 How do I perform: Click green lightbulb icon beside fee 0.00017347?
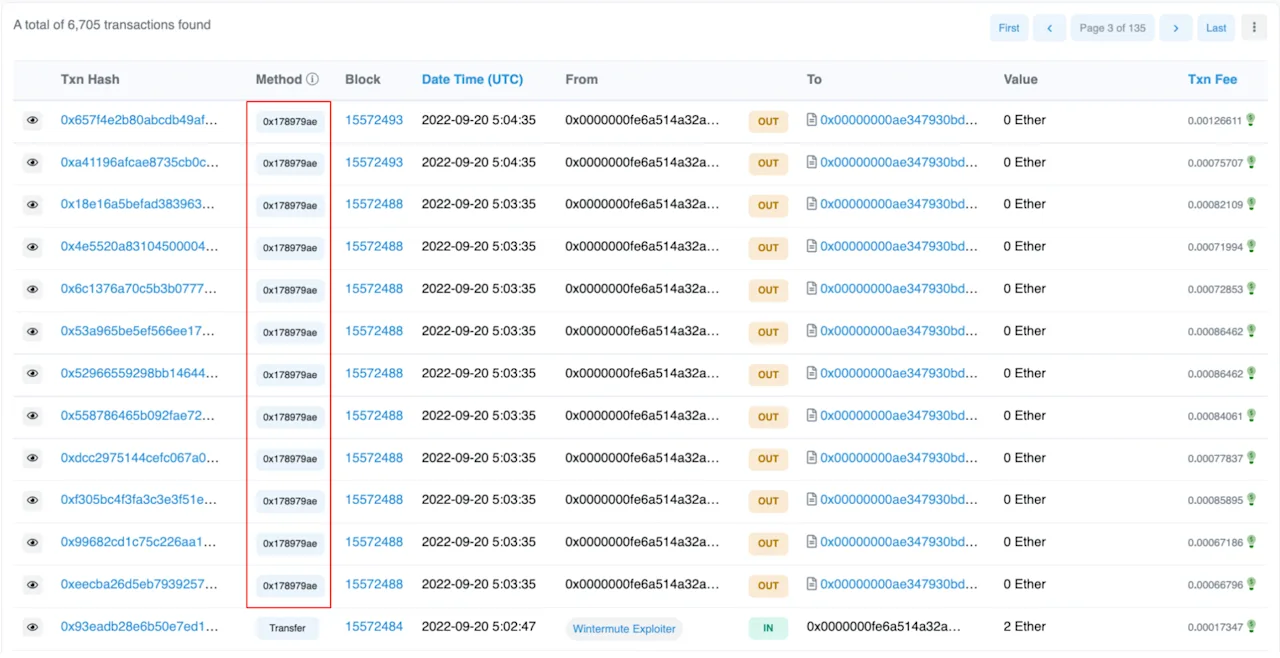(1251, 627)
